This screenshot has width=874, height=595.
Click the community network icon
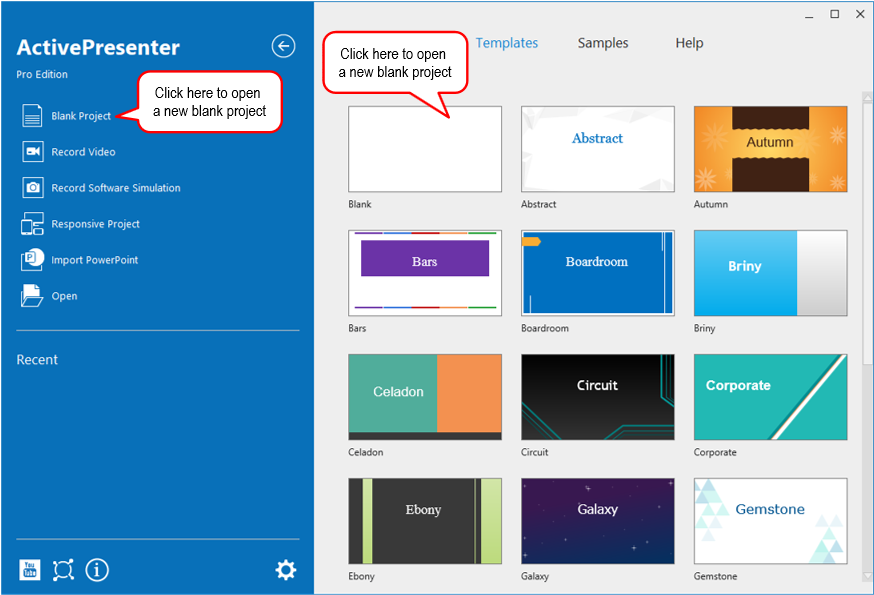coord(63,570)
